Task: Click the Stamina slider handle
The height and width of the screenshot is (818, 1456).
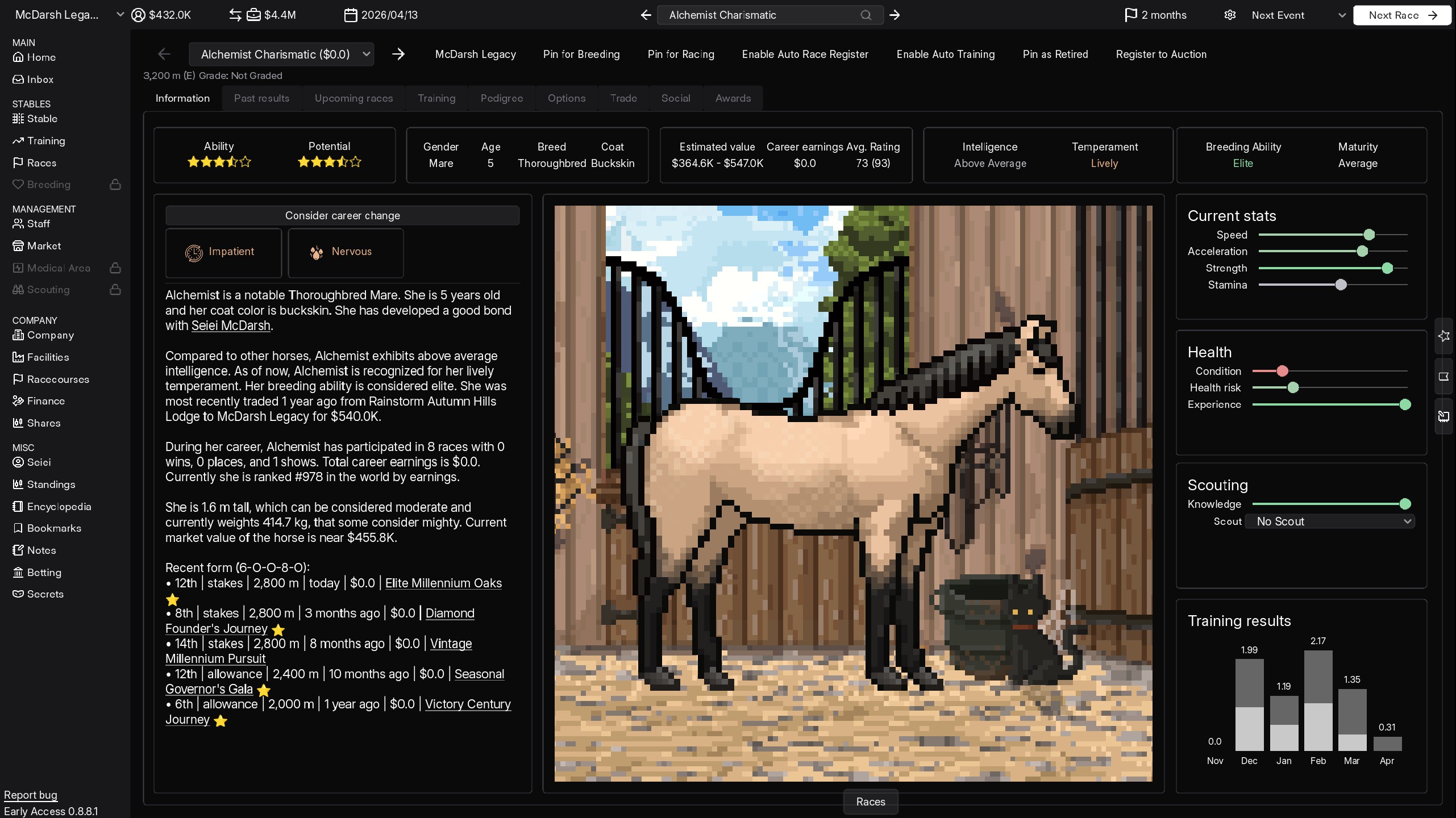Action: tap(1341, 285)
